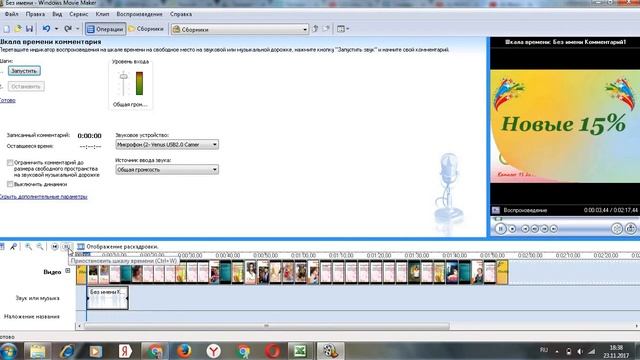Click the take picture button in preview
This screenshot has width=640, height=360.
coord(631,229)
